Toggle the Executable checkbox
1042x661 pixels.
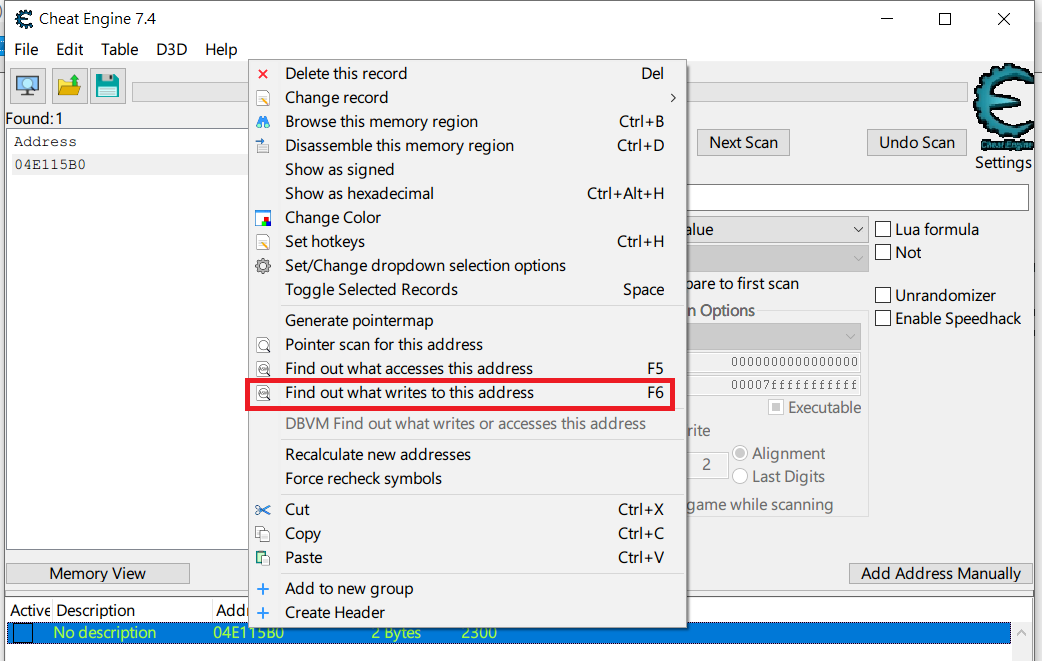click(776, 407)
